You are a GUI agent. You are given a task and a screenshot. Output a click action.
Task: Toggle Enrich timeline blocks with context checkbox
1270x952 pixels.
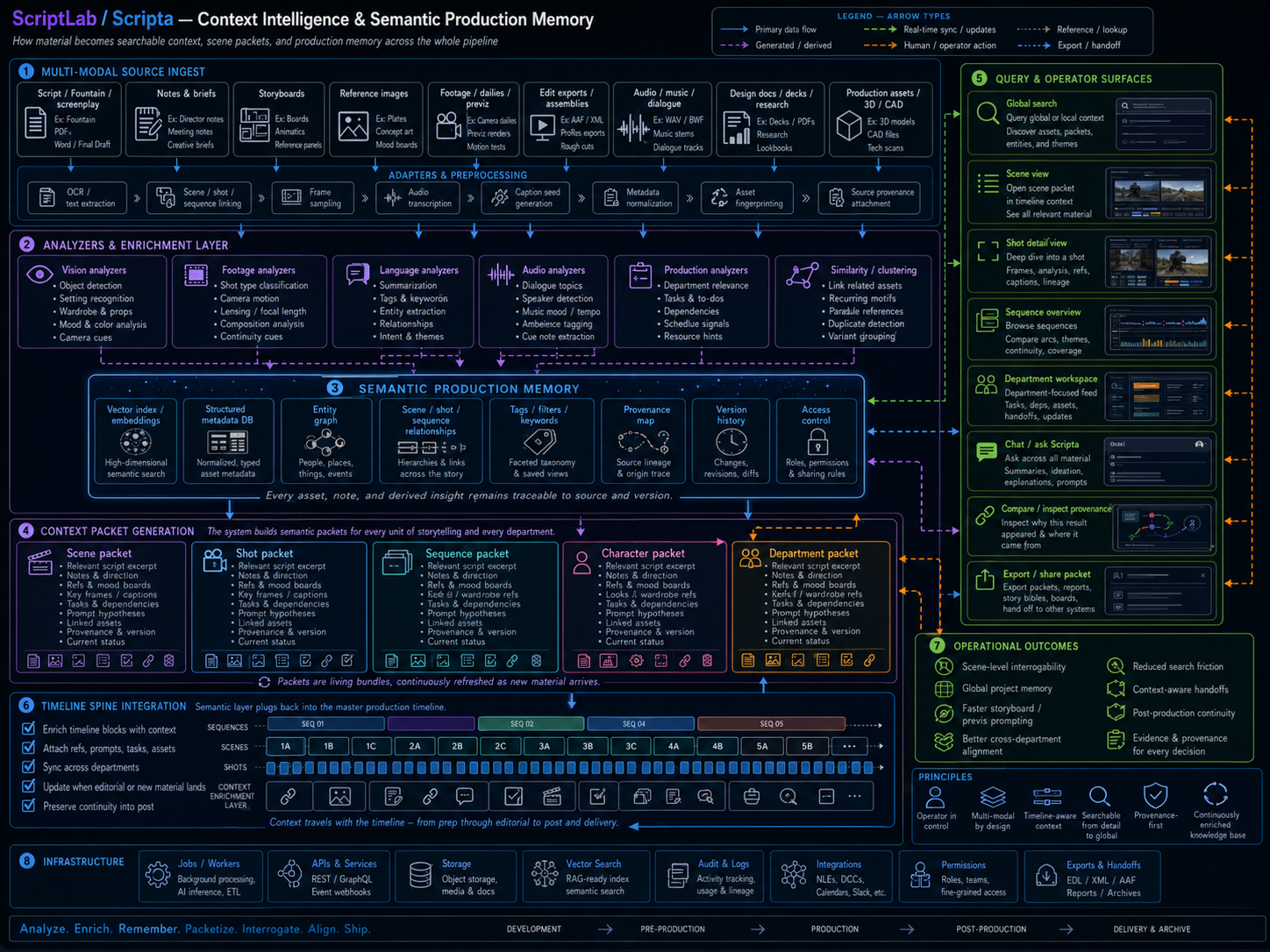[28, 728]
